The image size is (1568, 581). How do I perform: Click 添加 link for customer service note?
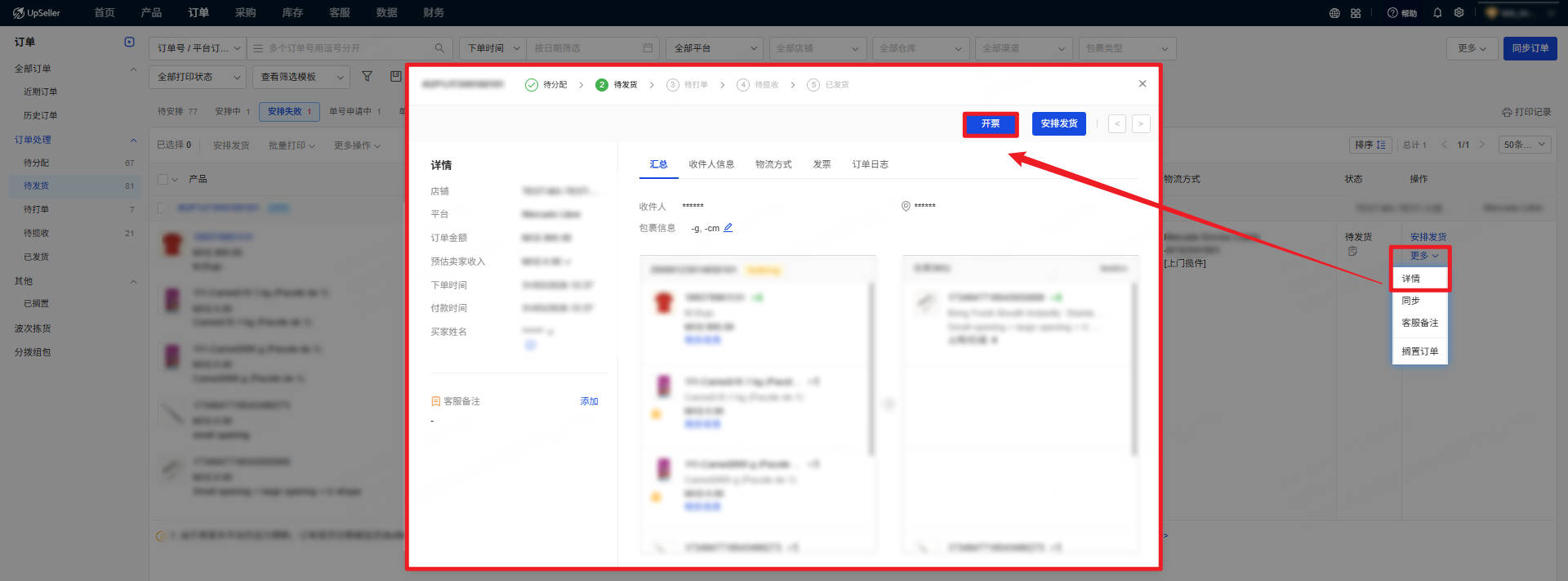tap(589, 401)
